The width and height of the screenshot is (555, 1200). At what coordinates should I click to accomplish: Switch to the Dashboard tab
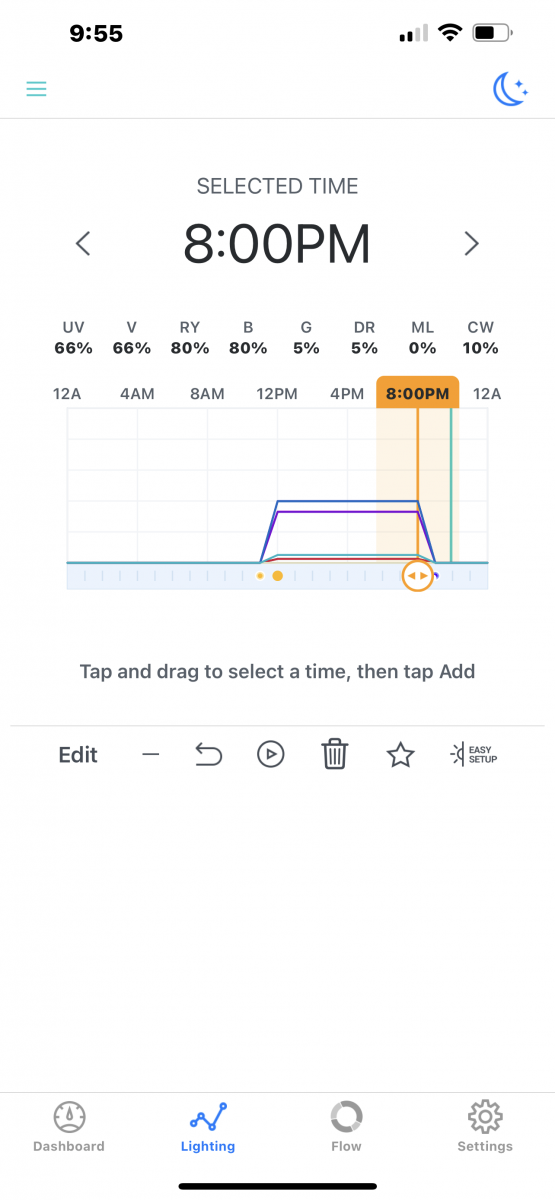click(69, 1127)
